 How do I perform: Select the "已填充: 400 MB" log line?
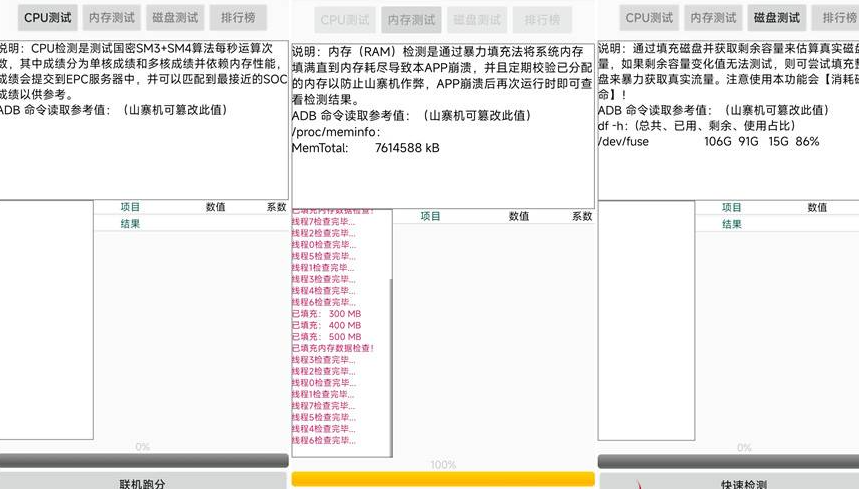click(327, 325)
